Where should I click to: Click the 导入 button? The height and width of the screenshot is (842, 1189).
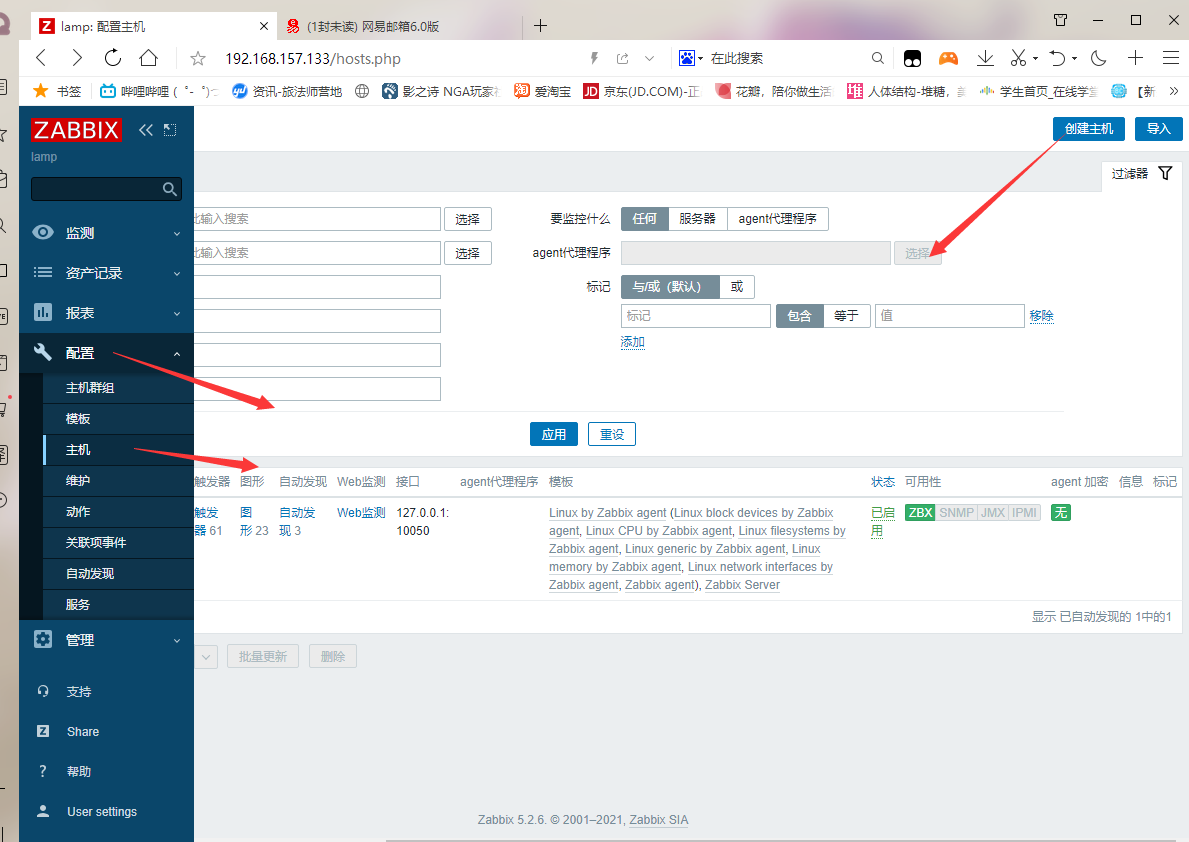1159,129
